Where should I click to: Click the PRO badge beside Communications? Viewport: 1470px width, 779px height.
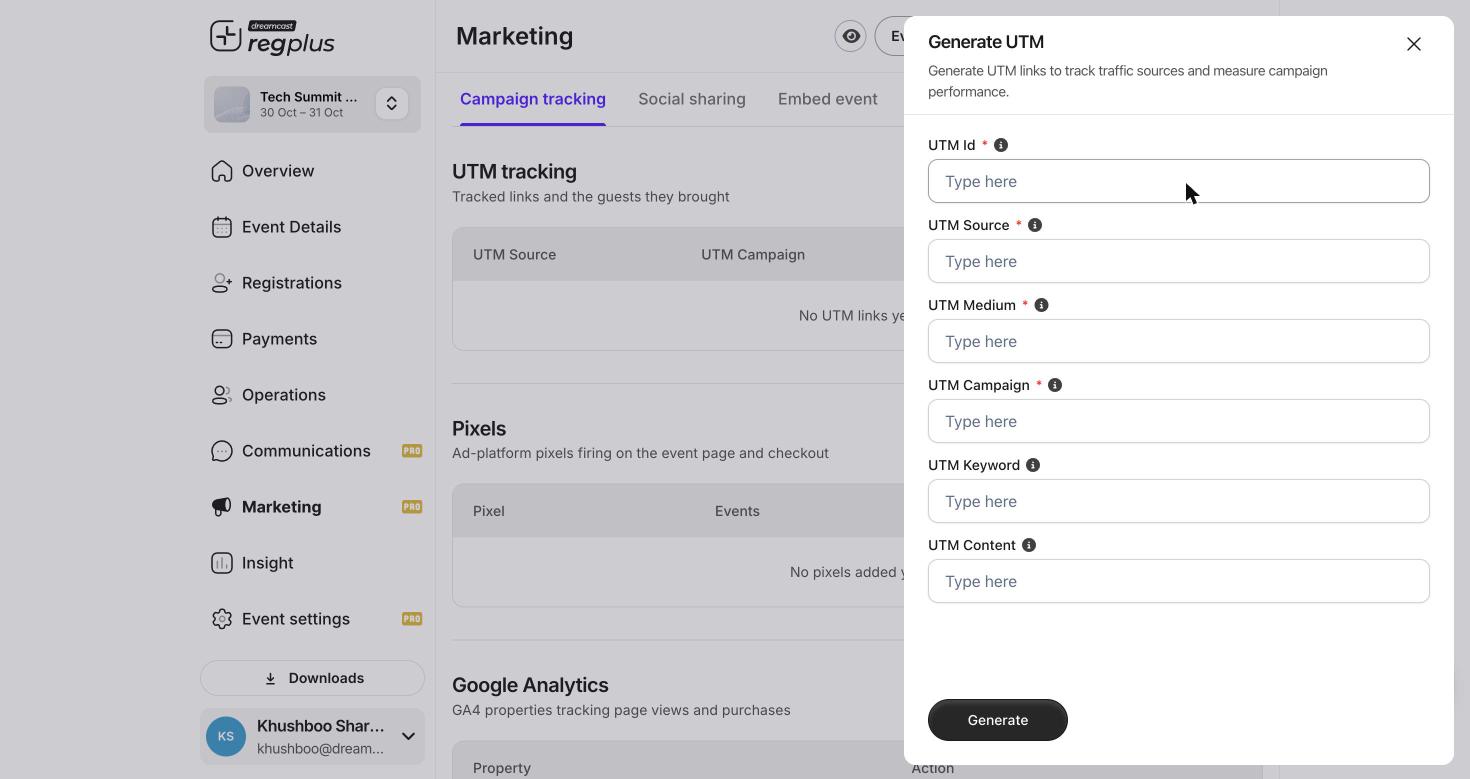pyautogui.click(x=412, y=451)
